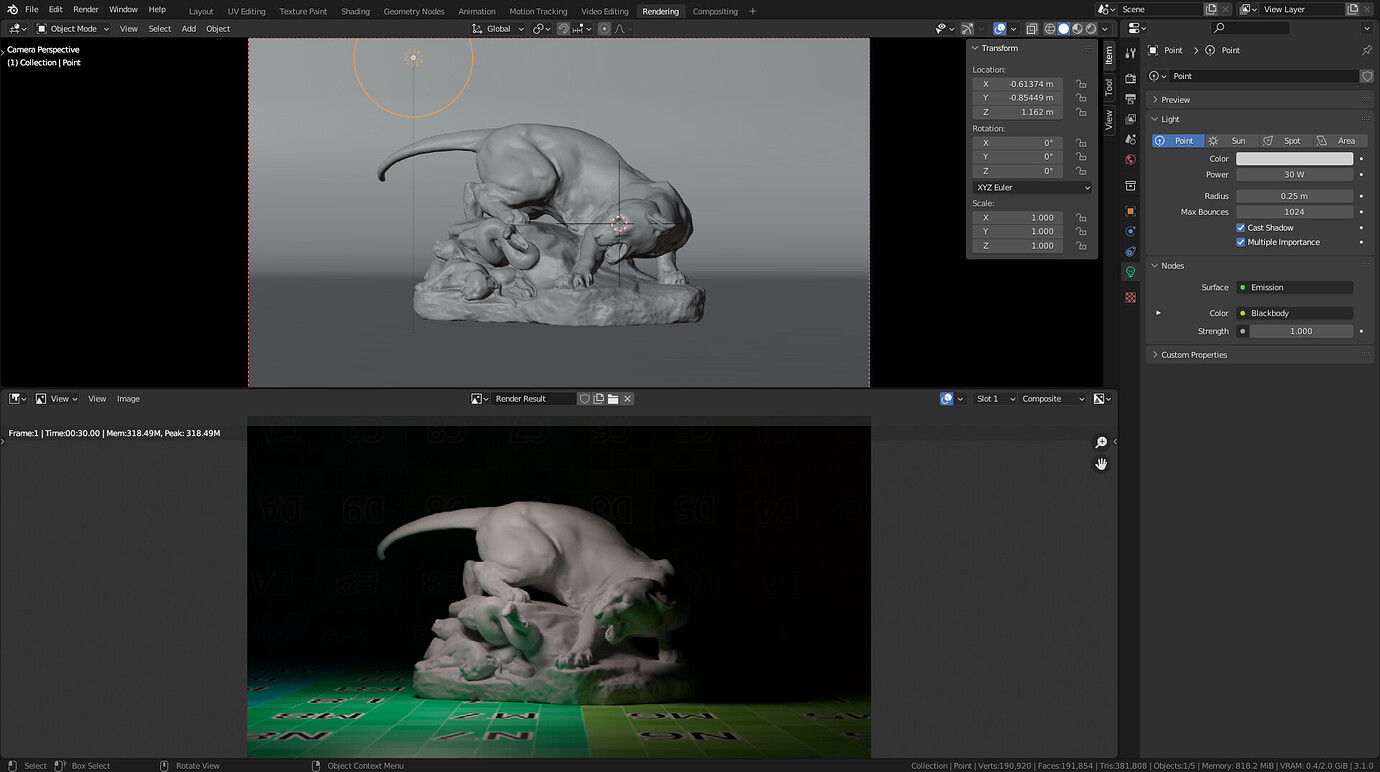Toggle Cast Shadow checkbox

click(1241, 228)
